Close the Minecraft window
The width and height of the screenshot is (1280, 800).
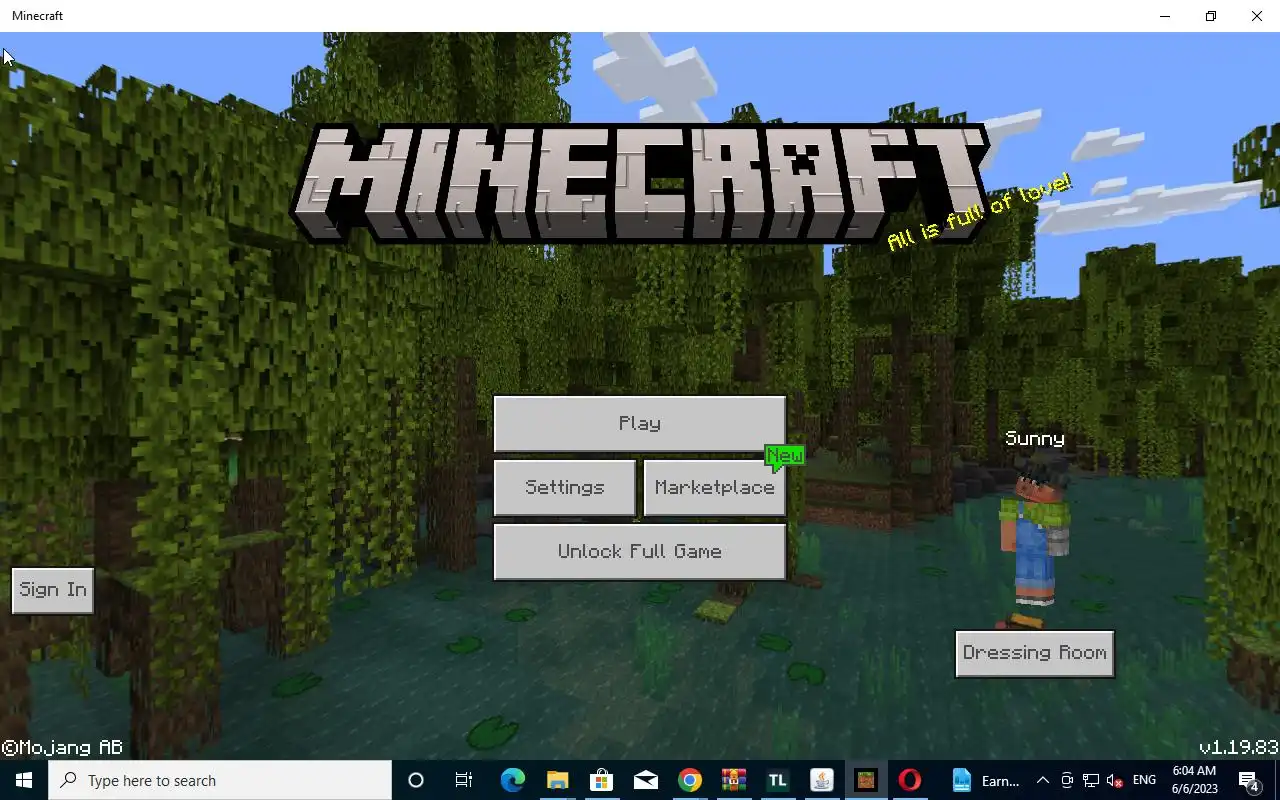[1257, 16]
